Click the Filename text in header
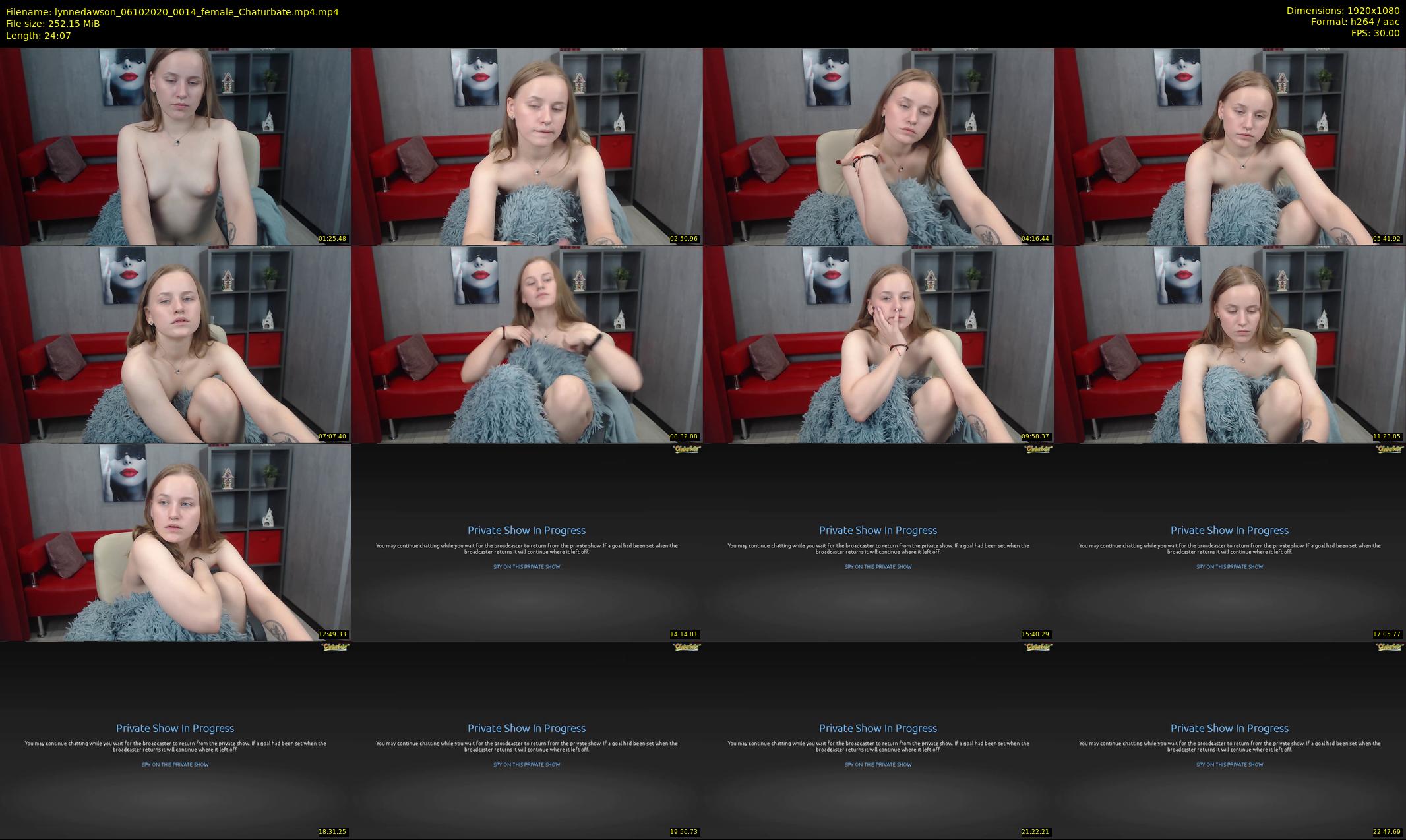 (171, 11)
